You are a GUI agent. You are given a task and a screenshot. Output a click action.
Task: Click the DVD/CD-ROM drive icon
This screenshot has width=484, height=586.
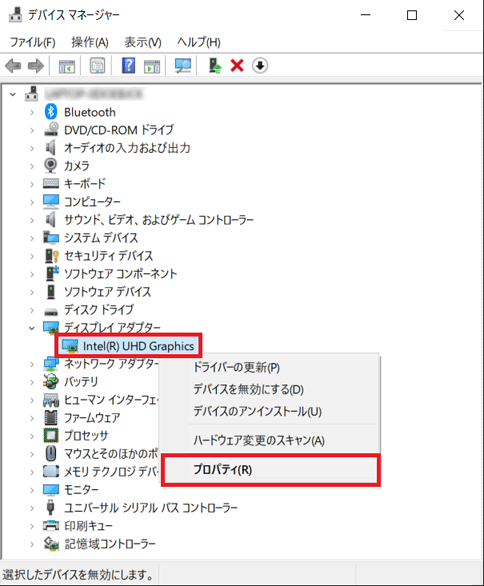(x=51, y=129)
